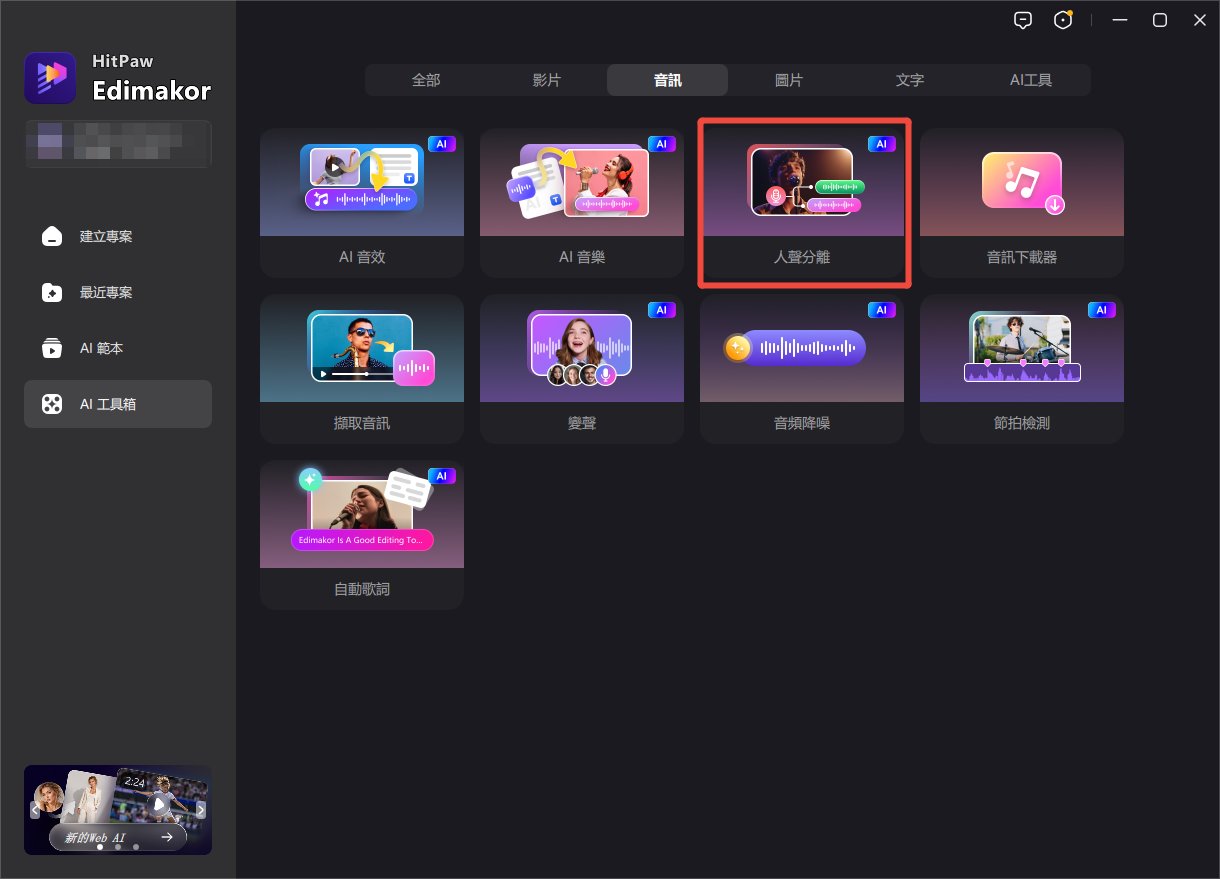
Task: Switch to the 影片 tab
Action: point(547,80)
